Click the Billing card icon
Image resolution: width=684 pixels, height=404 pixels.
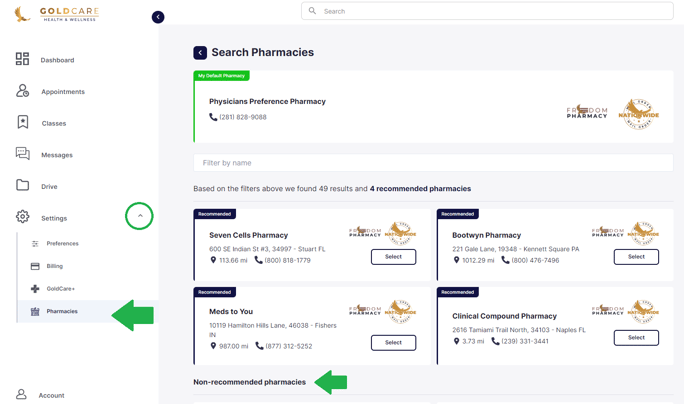click(x=35, y=266)
